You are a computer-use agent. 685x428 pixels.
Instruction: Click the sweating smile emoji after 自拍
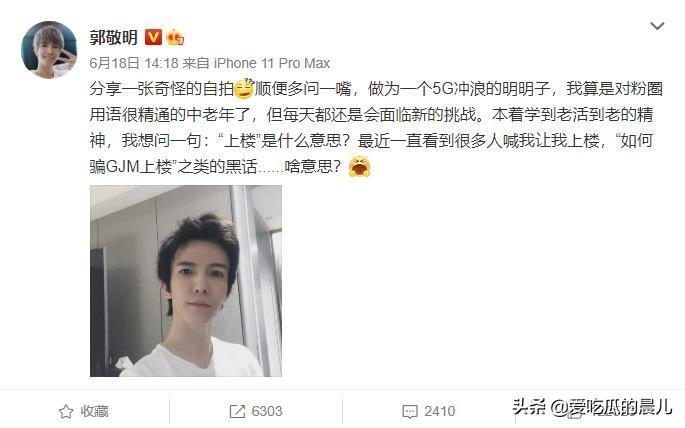[x=244, y=88]
